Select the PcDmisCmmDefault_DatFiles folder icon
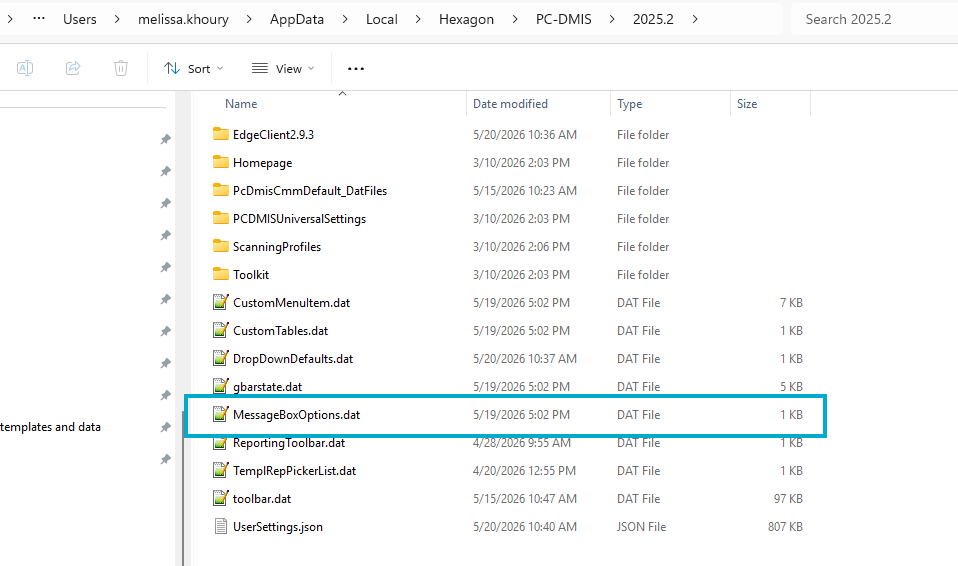This screenshot has height=566, width=958. 221,190
